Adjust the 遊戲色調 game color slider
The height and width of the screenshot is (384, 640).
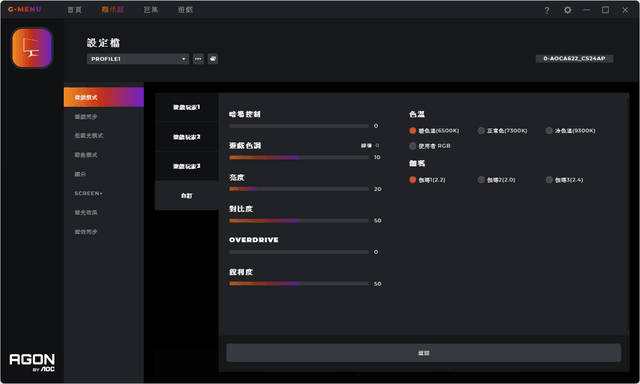coord(299,158)
